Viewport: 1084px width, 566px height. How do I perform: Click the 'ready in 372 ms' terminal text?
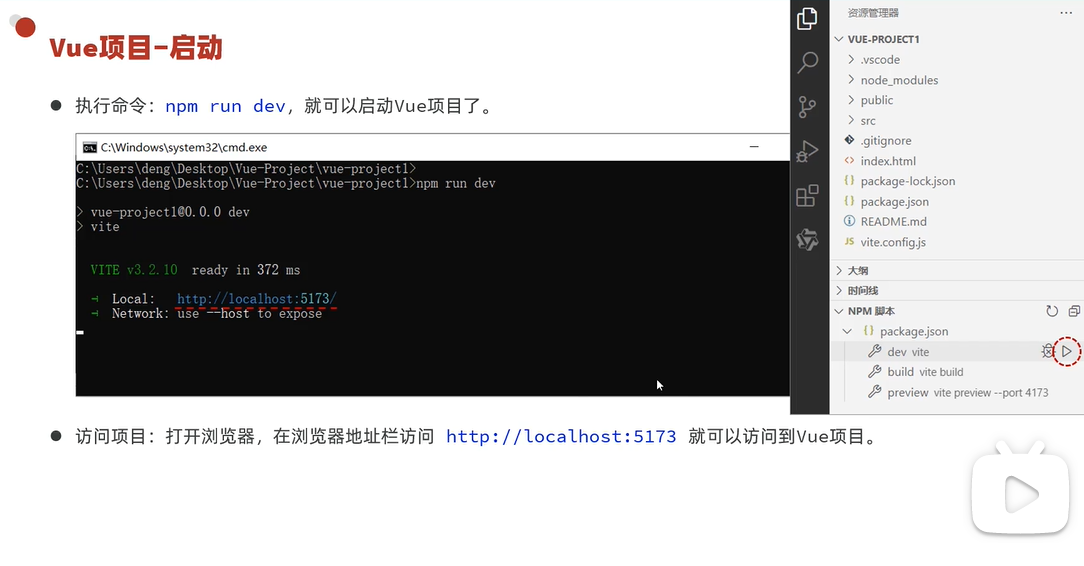click(x=245, y=270)
